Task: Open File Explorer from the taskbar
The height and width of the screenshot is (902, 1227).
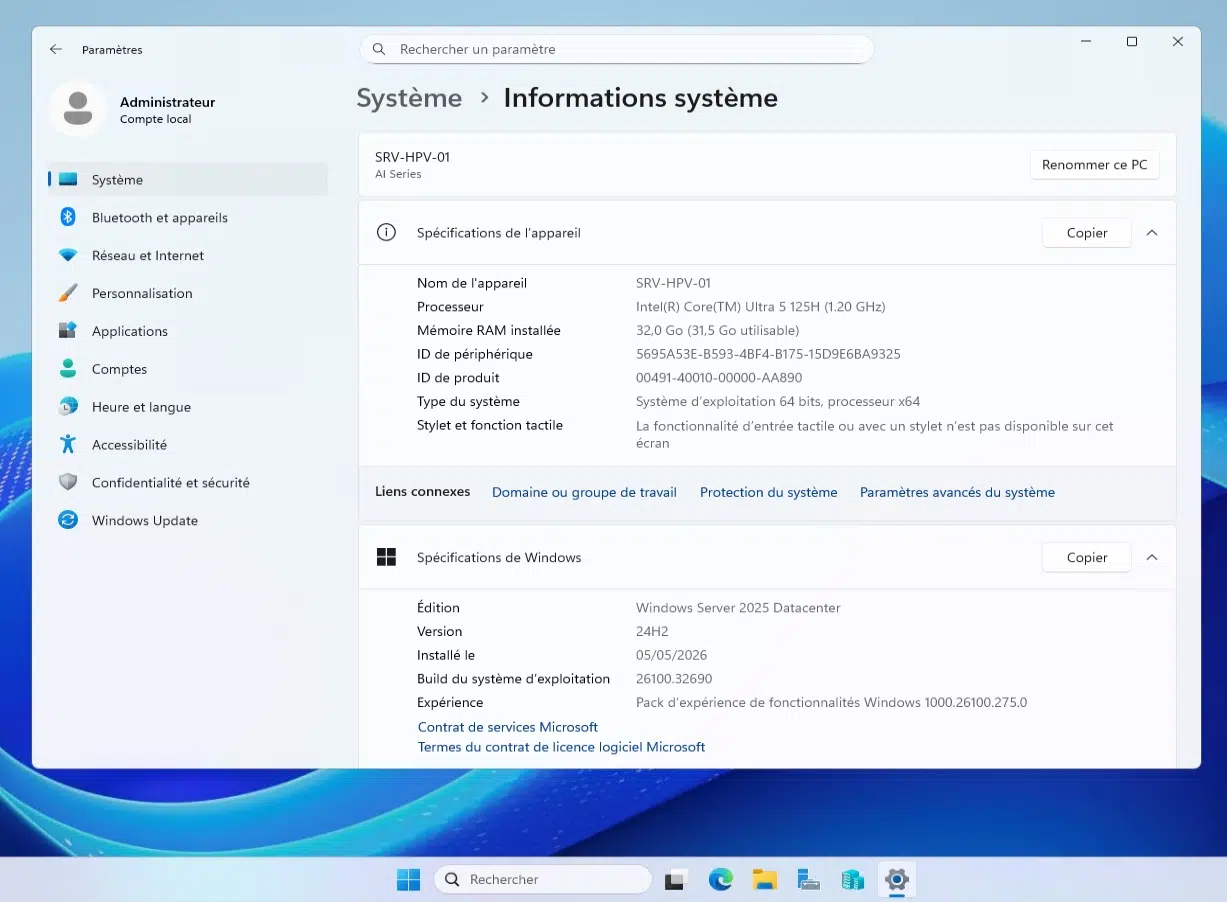Action: coord(765,879)
